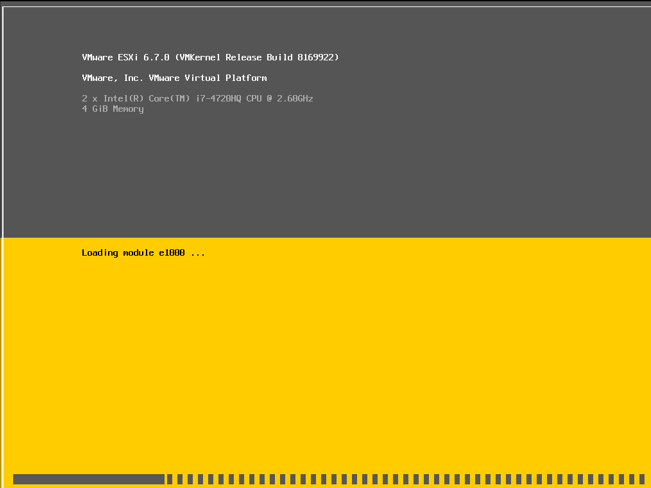The width and height of the screenshot is (651, 488).
Task: Click the Loading module e1000 status text
Action: pyautogui.click(x=143, y=253)
